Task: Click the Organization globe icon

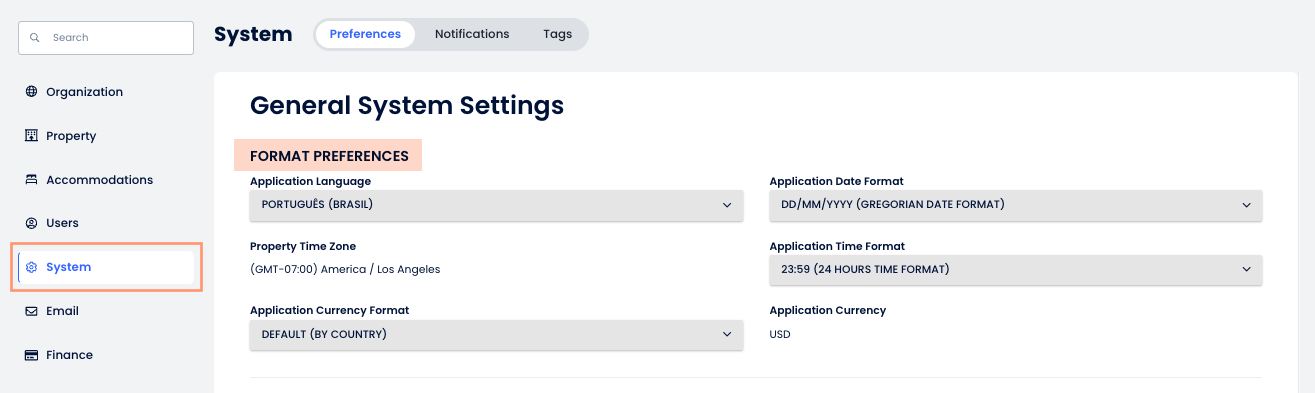Action: (31, 92)
